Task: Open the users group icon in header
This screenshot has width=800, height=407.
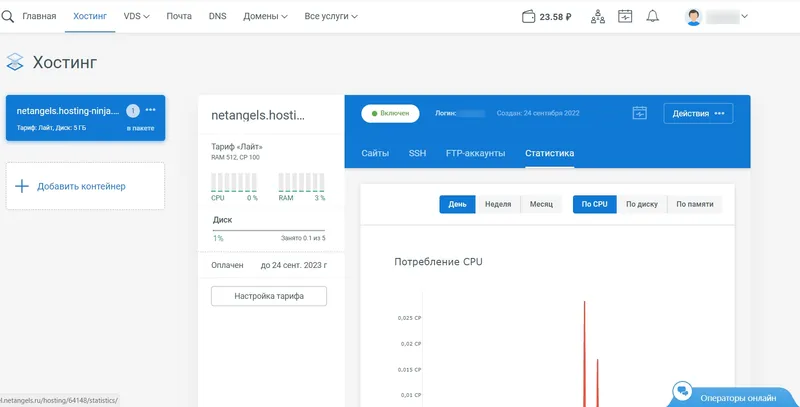Action: 597,16
